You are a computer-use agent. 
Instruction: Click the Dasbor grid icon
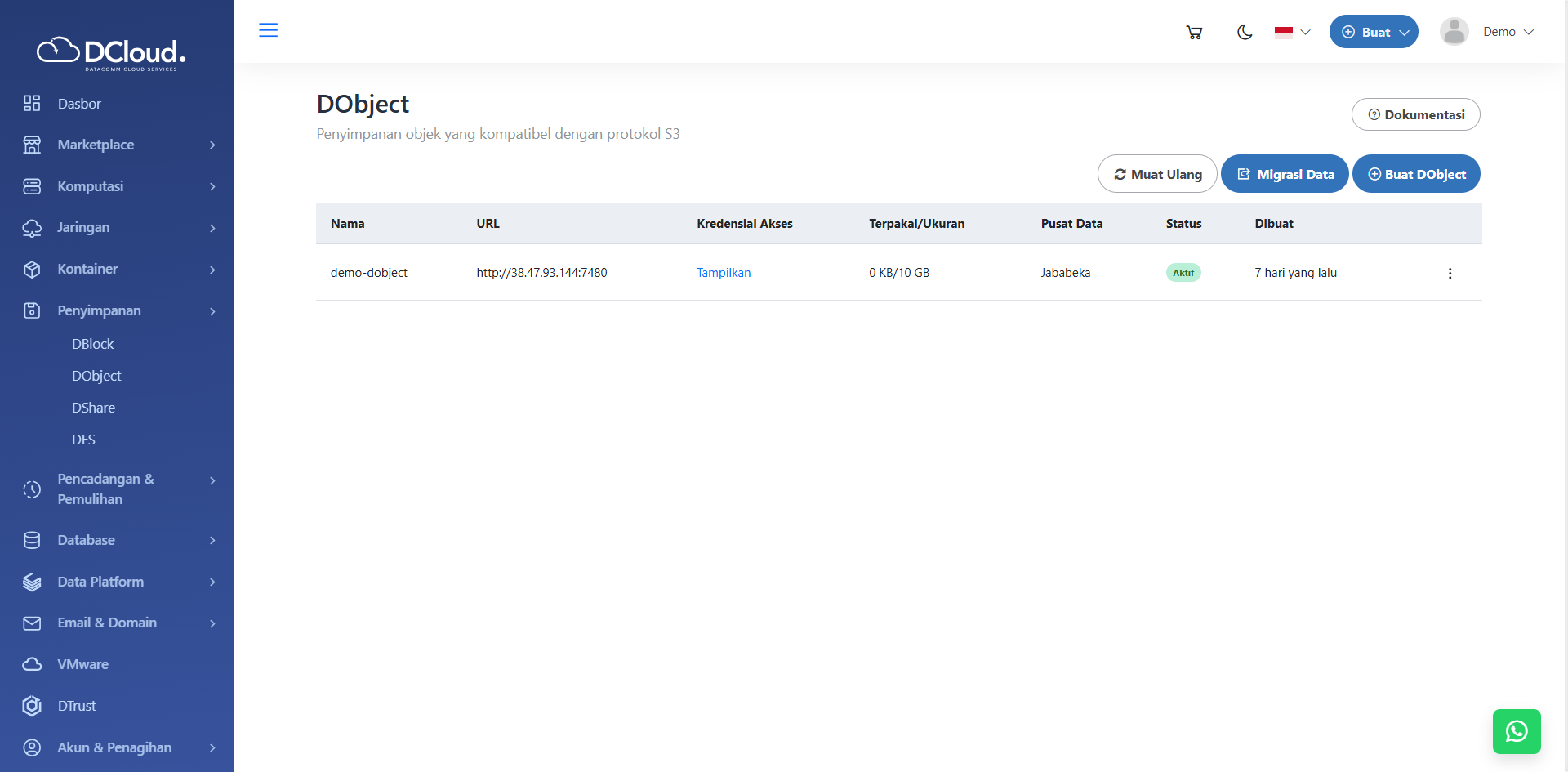(32, 104)
